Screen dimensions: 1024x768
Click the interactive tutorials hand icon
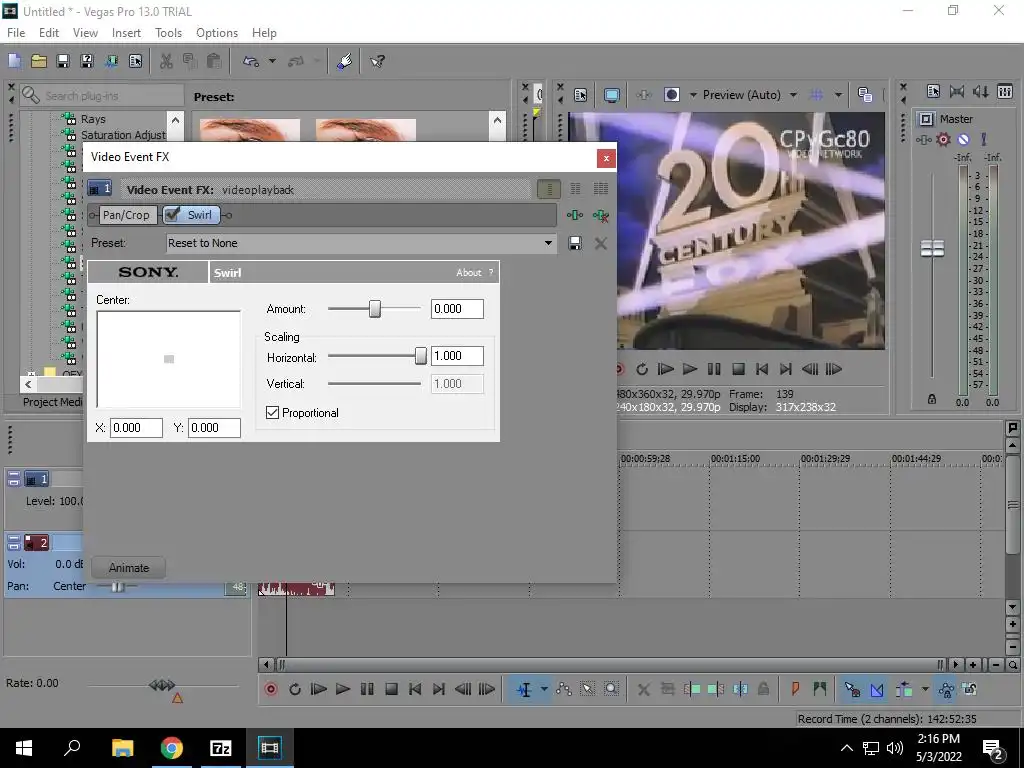(x=344, y=61)
